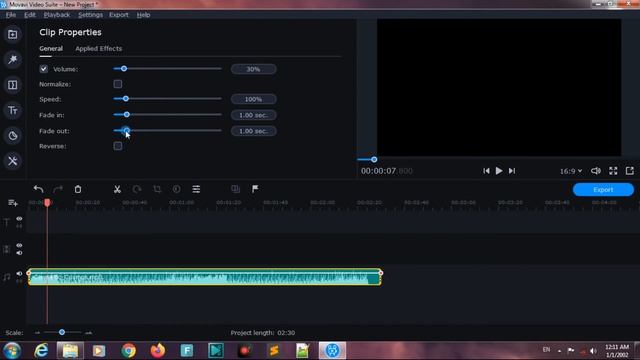Viewport: 640px width, 360px height.
Task: Open the Windows Start menu
Action: click(12, 351)
